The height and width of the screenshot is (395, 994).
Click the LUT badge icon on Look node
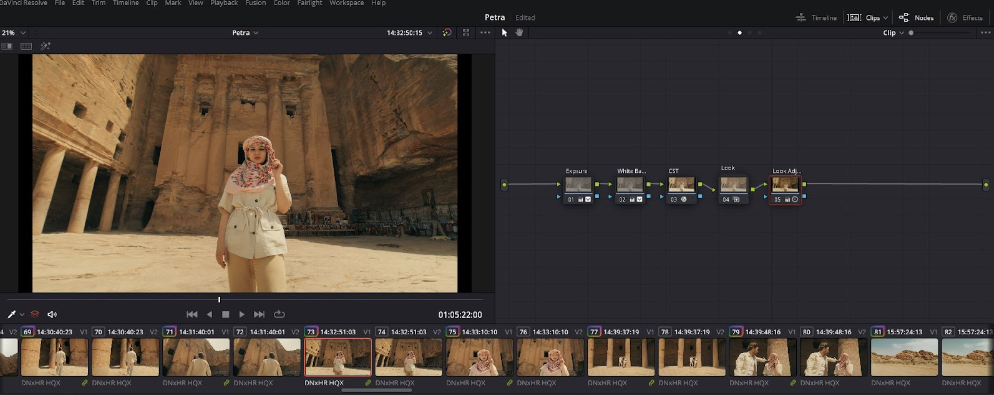click(736, 199)
